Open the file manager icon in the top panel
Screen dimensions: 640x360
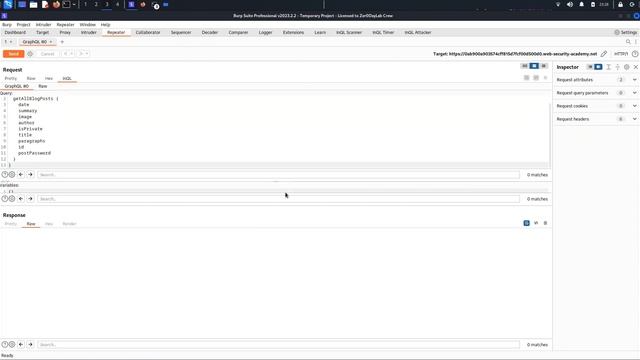point(33,4)
